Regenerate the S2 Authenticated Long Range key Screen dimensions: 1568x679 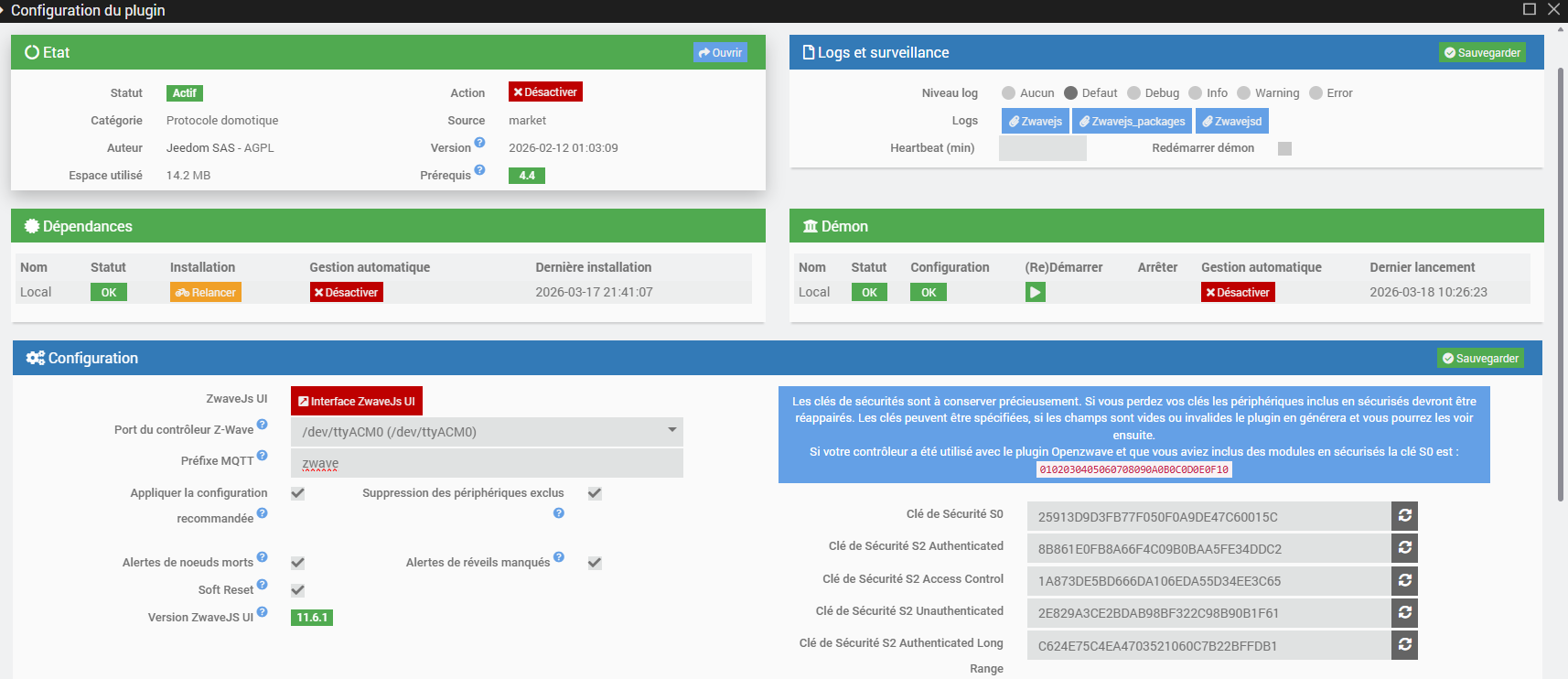pos(1404,645)
